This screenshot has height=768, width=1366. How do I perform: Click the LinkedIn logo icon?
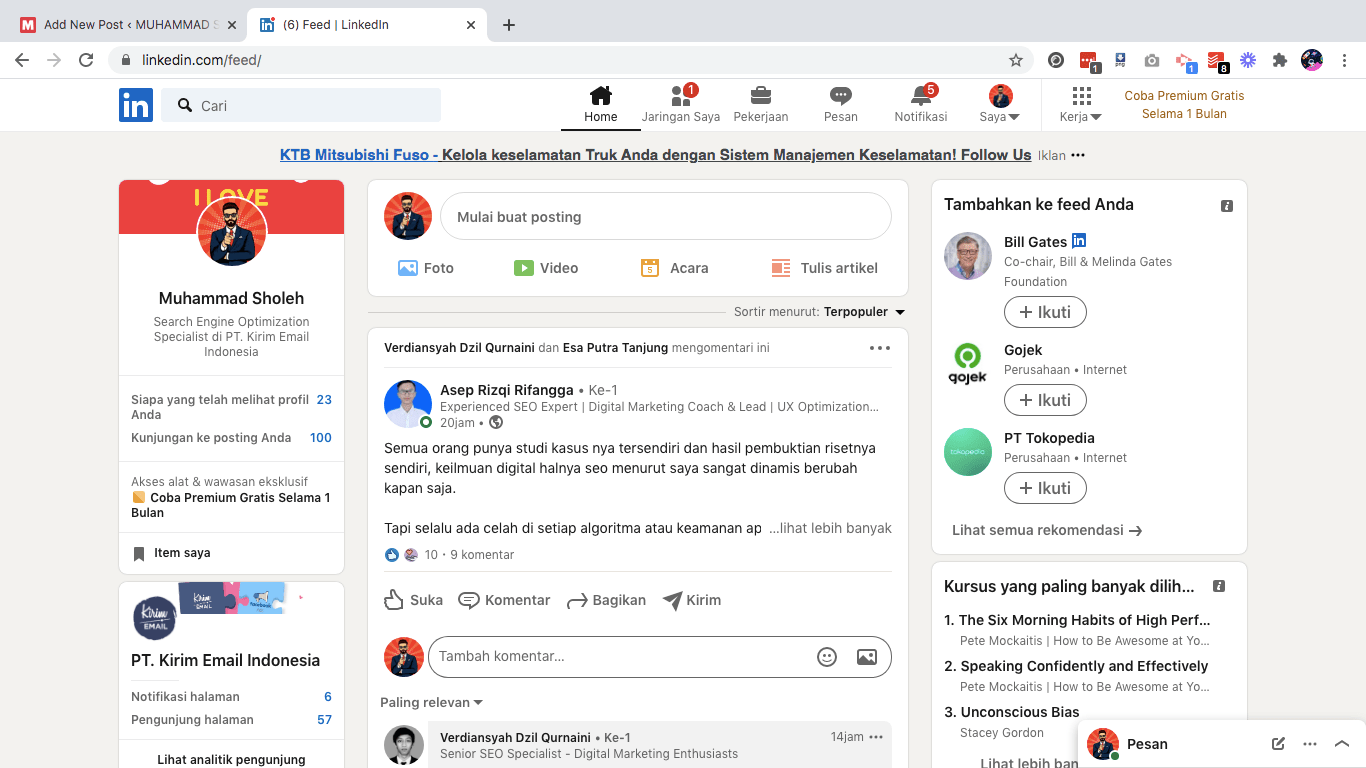point(136,105)
